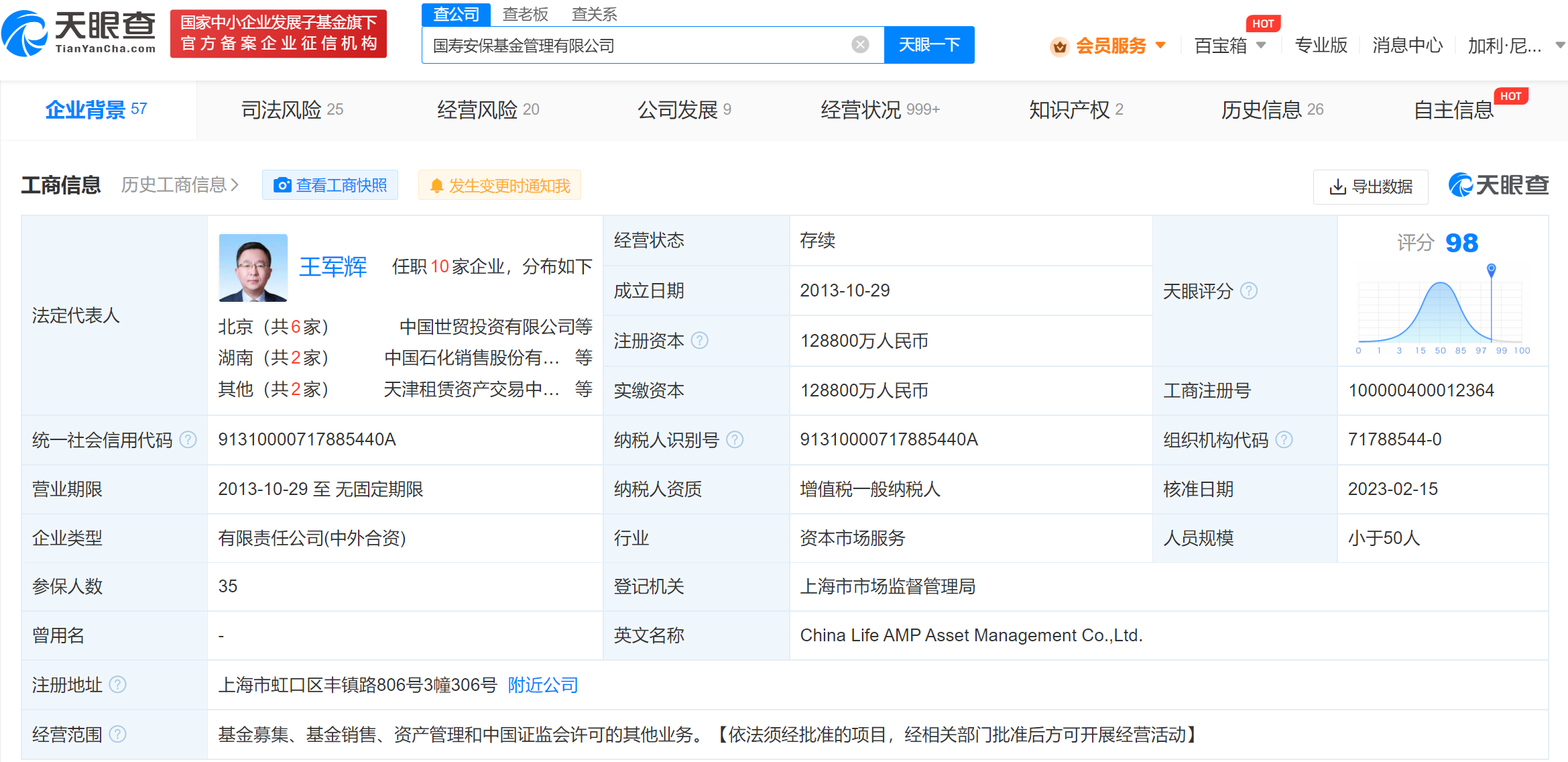
Task: Click help icon next to 注册地址
Action: (117, 684)
